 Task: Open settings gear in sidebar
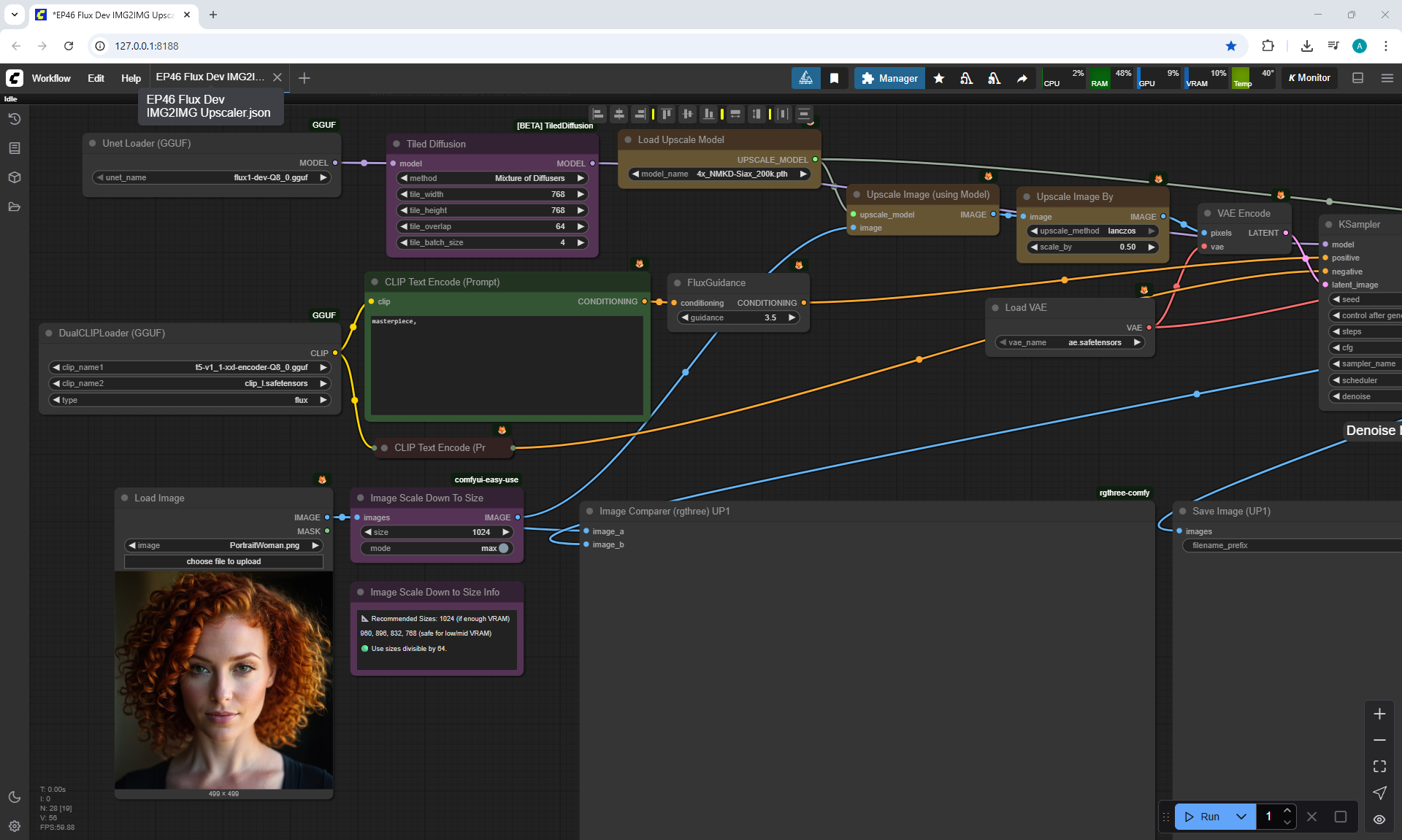(x=14, y=826)
